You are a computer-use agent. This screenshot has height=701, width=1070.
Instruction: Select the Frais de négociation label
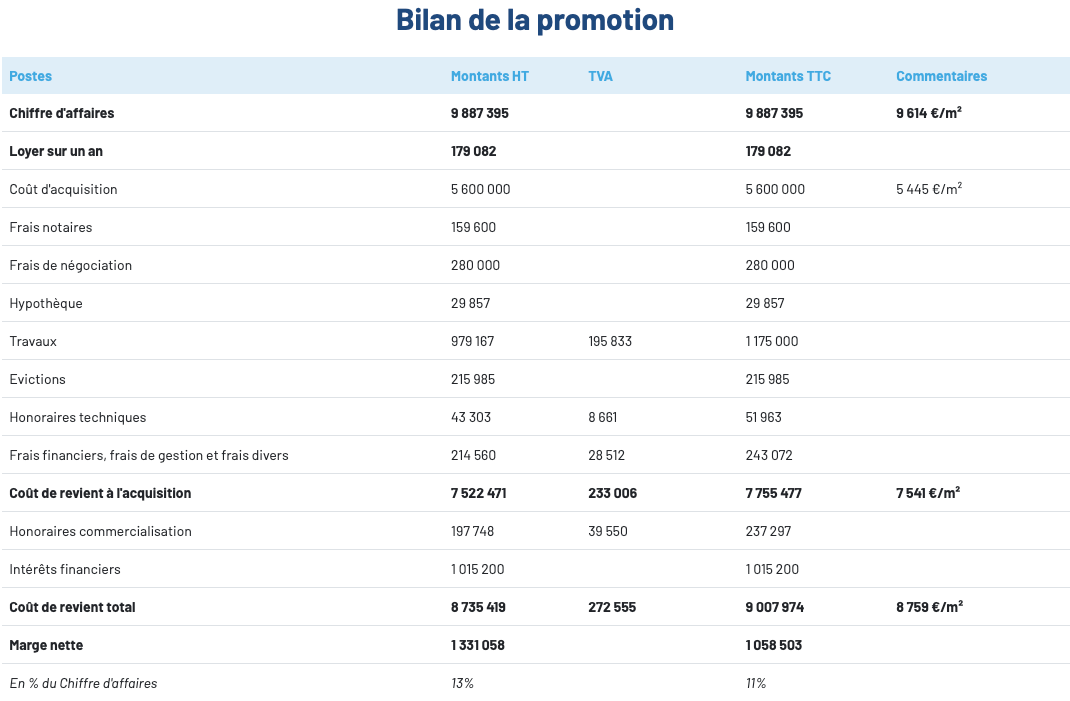pyautogui.click(x=70, y=266)
